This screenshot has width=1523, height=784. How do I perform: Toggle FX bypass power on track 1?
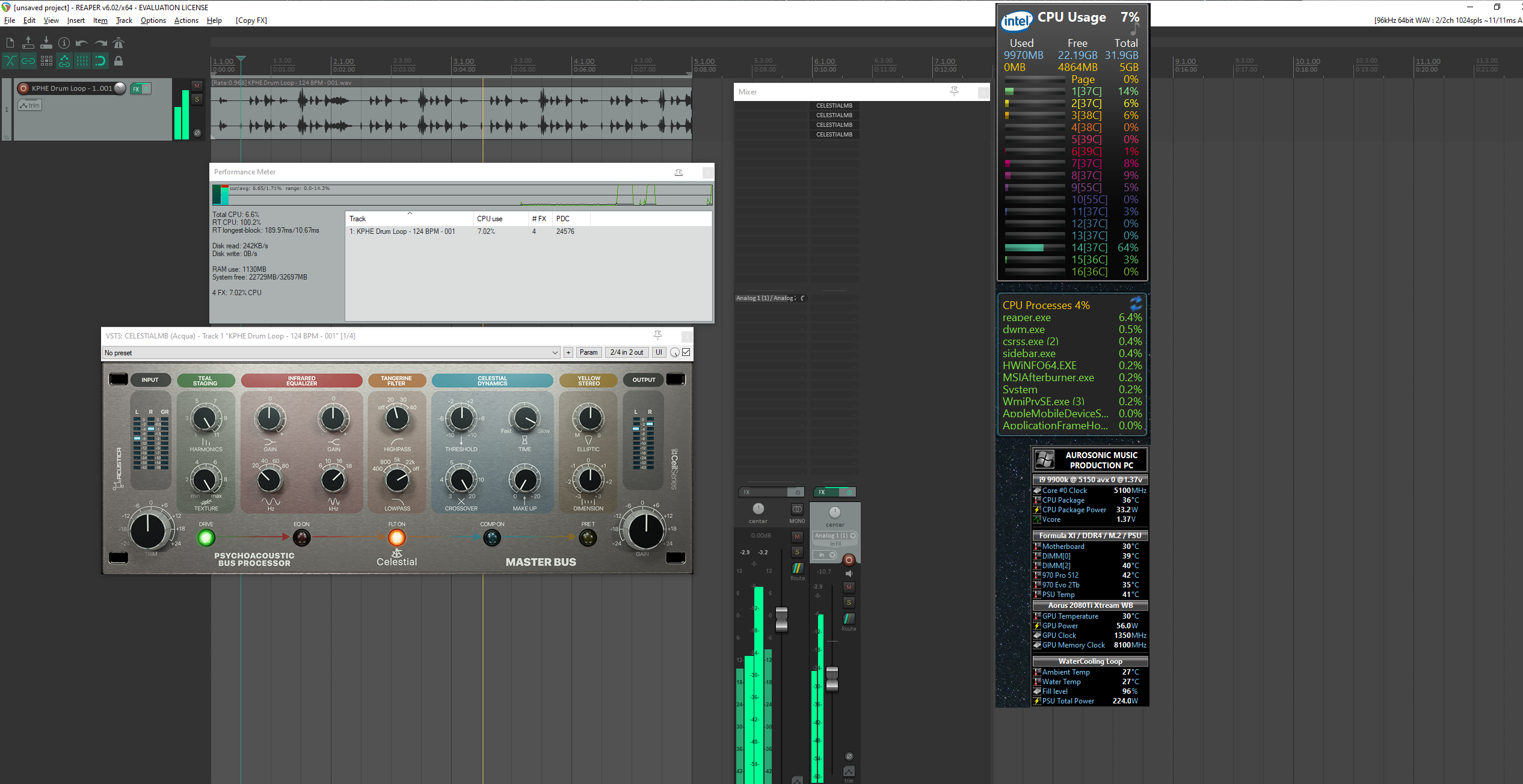[x=146, y=89]
